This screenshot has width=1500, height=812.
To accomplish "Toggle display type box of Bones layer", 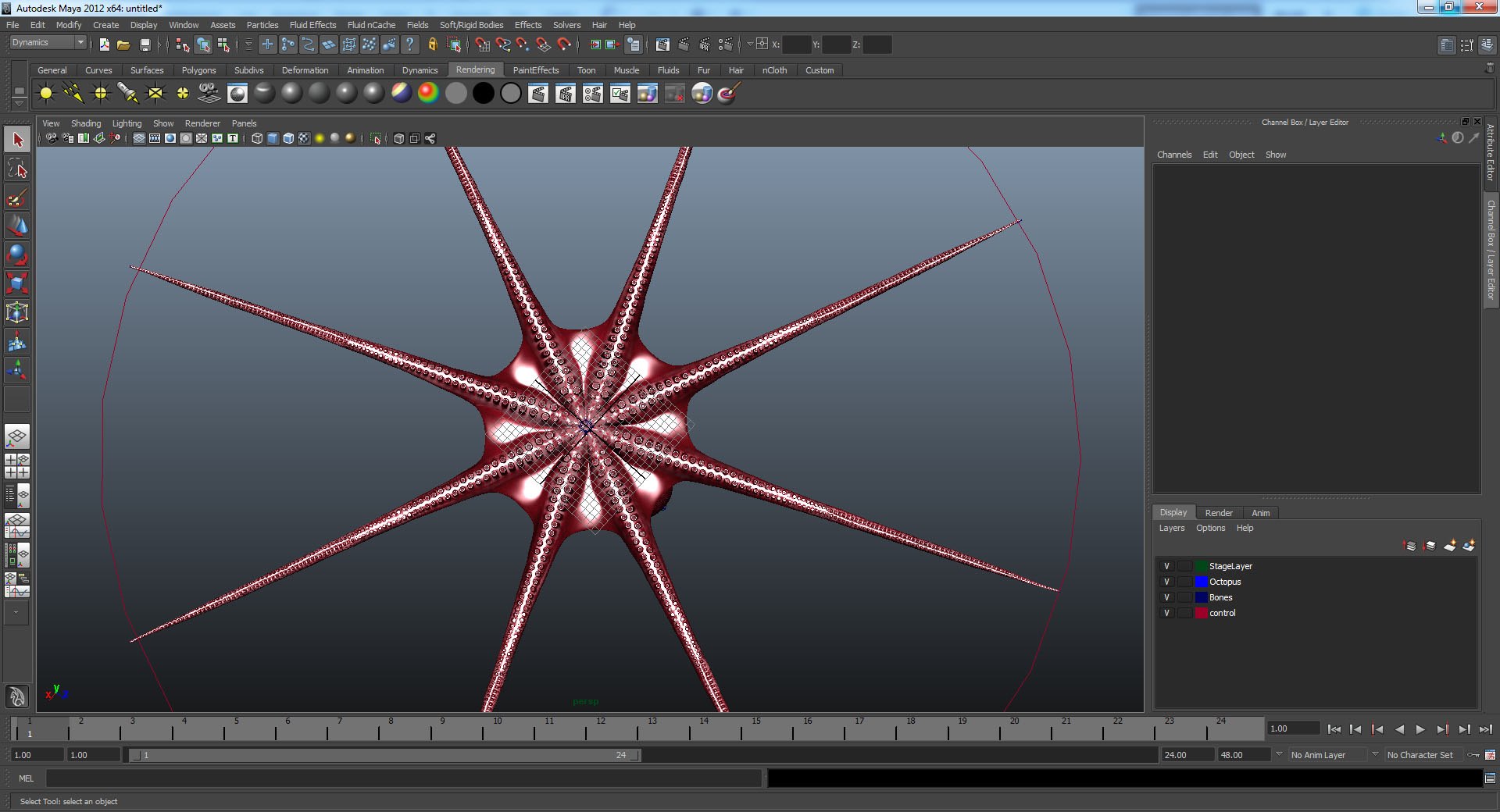I will 1184,597.
